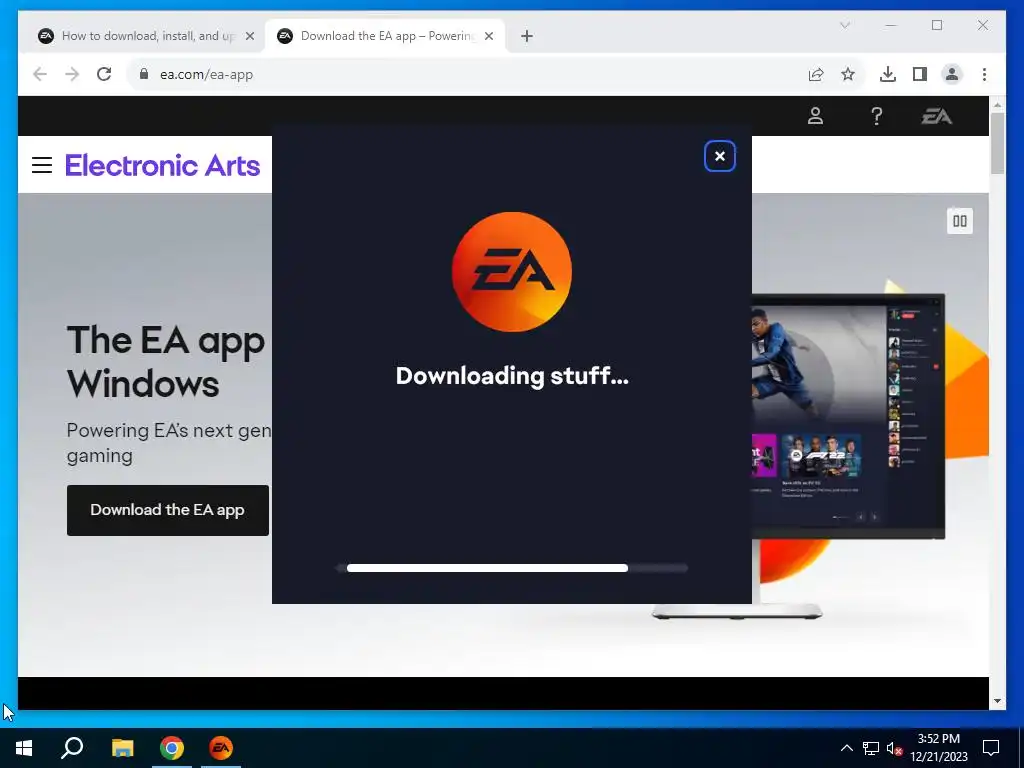
Task: Click the download progress bar
Action: click(511, 568)
